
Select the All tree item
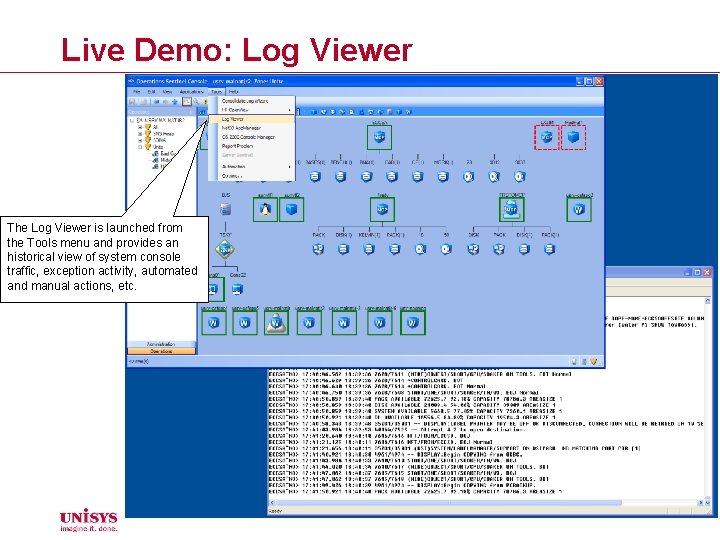pyautogui.click(x=155, y=127)
